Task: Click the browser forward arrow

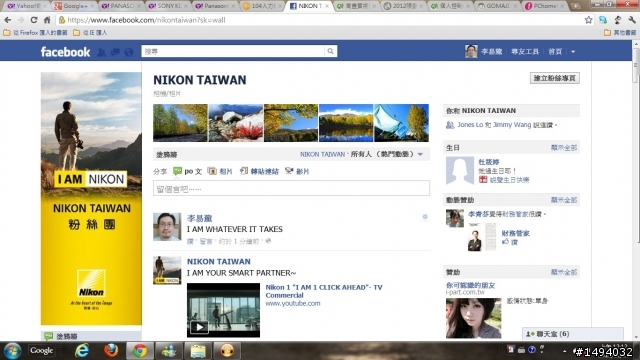Action: pyautogui.click(x=20, y=20)
